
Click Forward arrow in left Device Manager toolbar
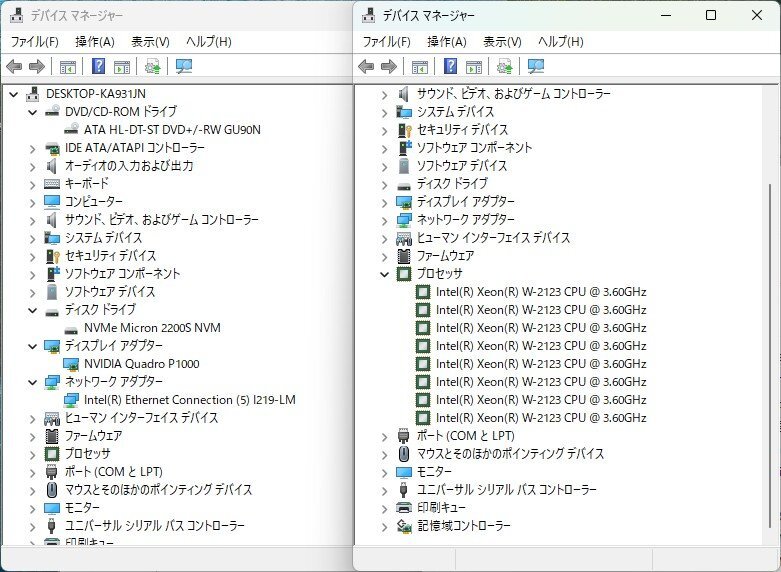coord(37,66)
